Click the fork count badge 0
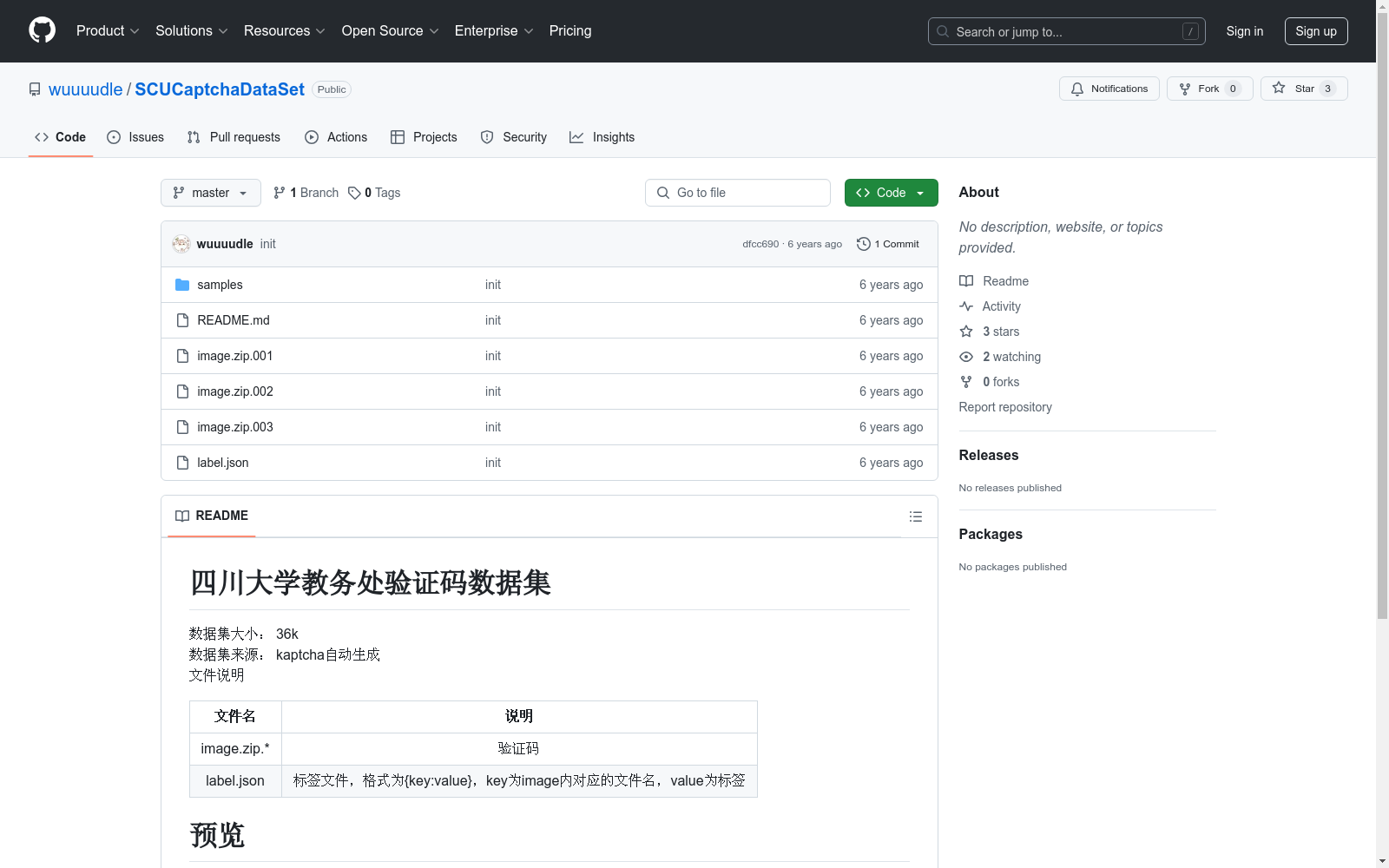Image resolution: width=1389 pixels, height=868 pixels. pyautogui.click(x=1233, y=89)
